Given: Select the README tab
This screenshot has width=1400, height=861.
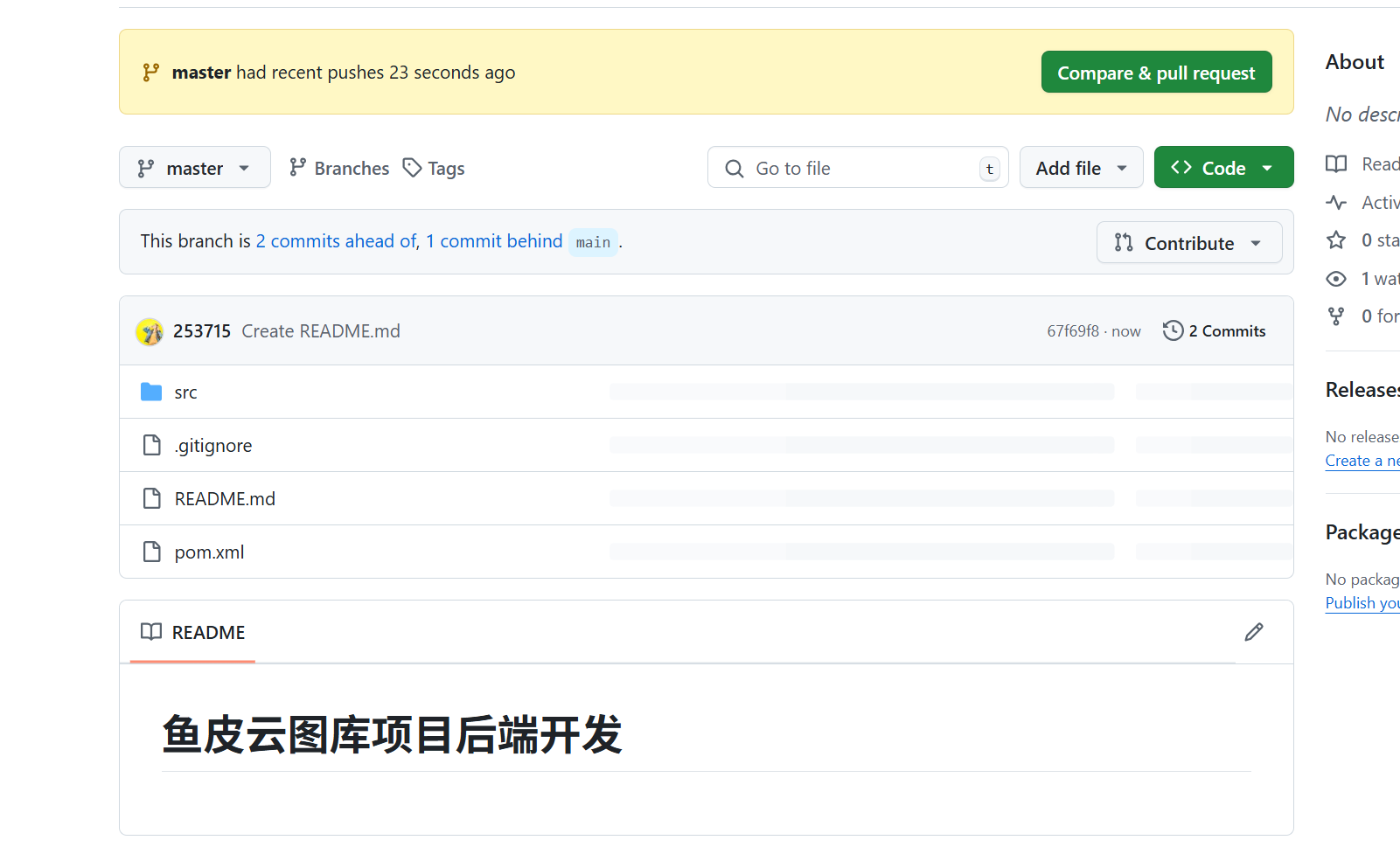Looking at the screenshot, I should point(193,632).
